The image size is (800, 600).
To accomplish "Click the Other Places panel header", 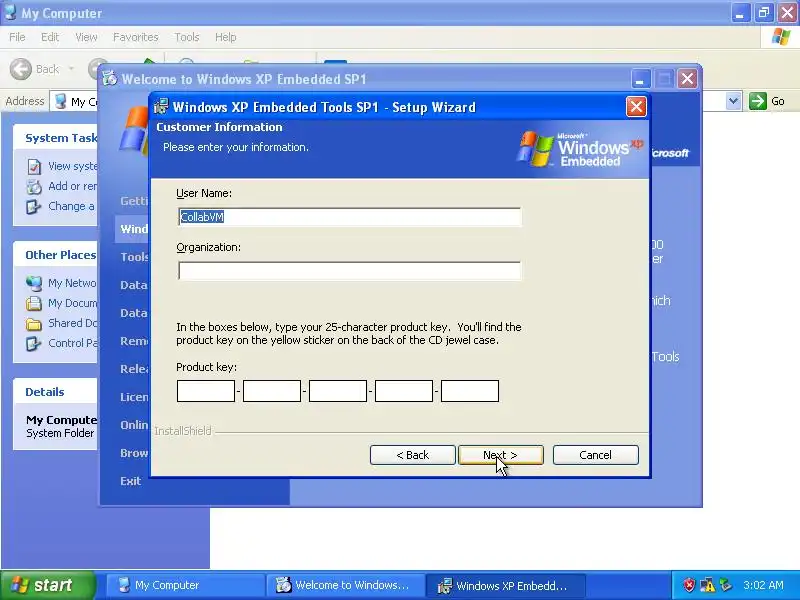I will 55,255.
